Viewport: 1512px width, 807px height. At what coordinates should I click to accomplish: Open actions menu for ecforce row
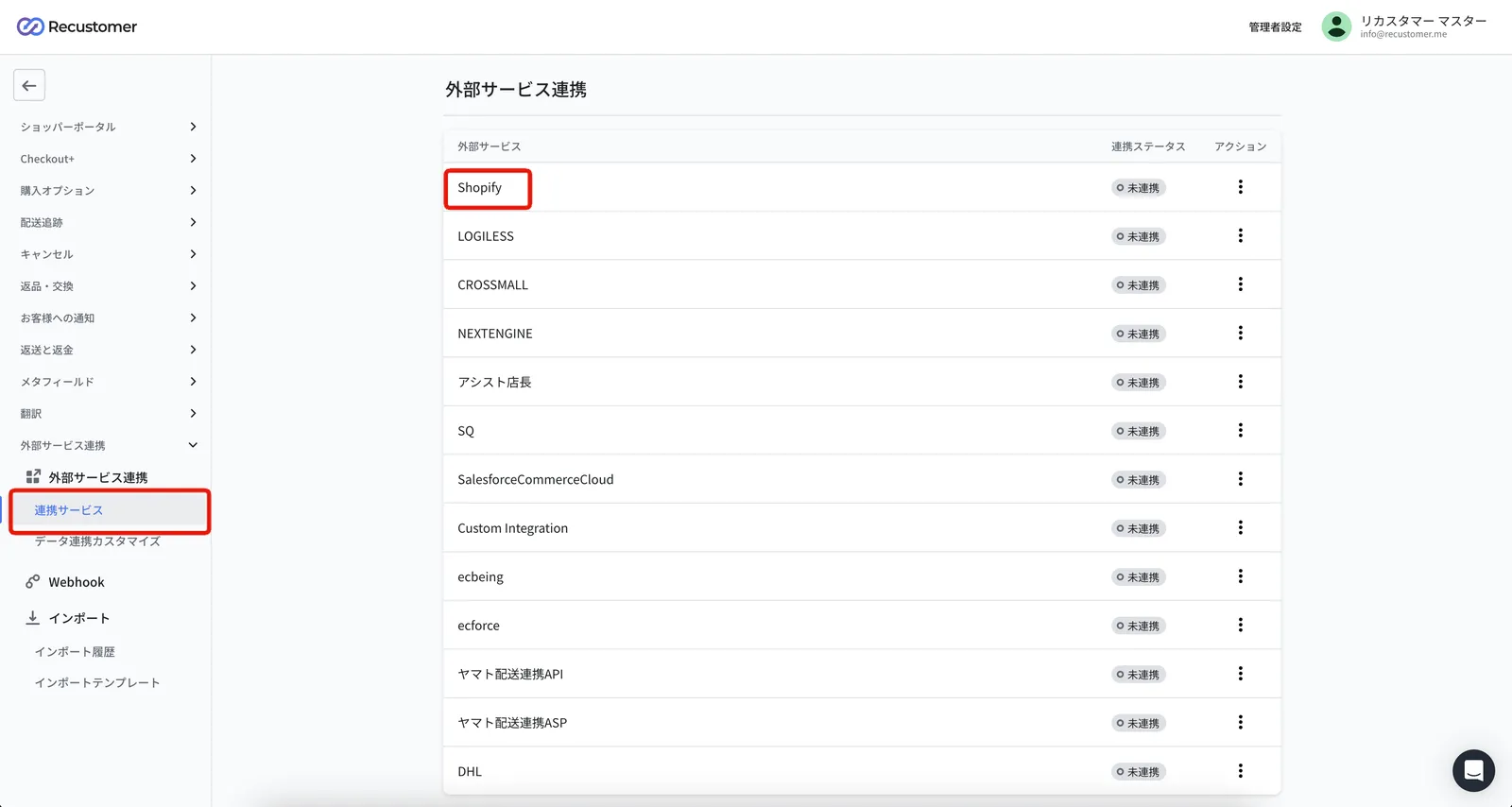(1240, 625)
